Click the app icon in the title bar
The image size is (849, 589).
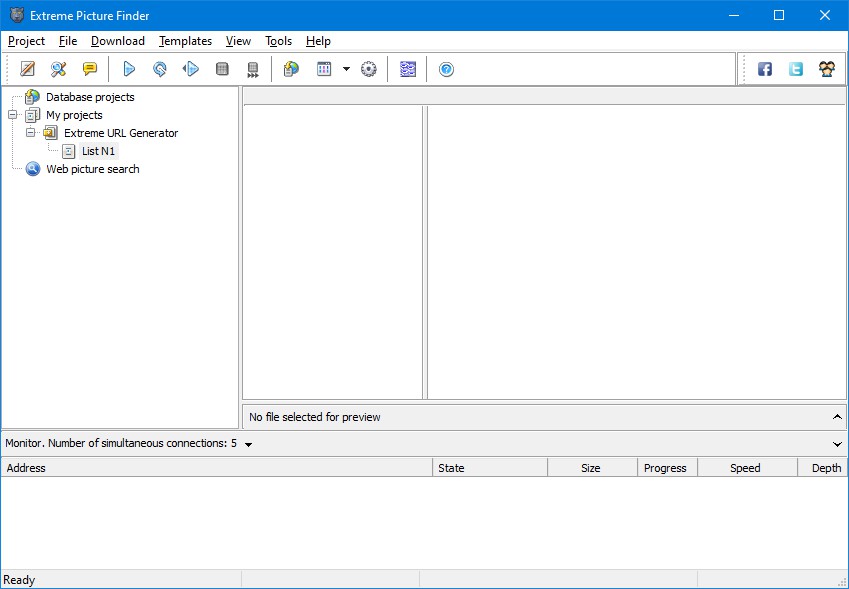point(17,15)
